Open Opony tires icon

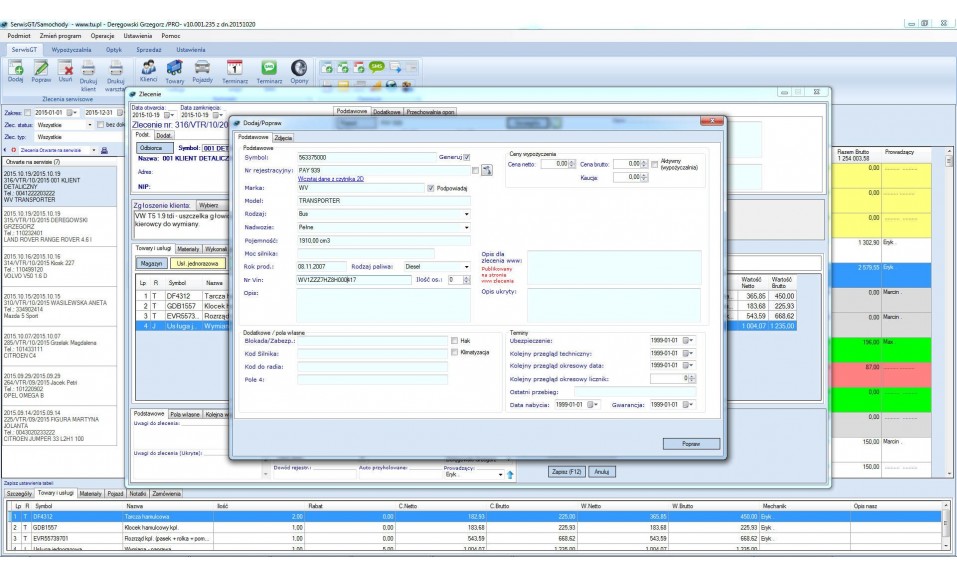pyautogui.click(x=299, y=67)
